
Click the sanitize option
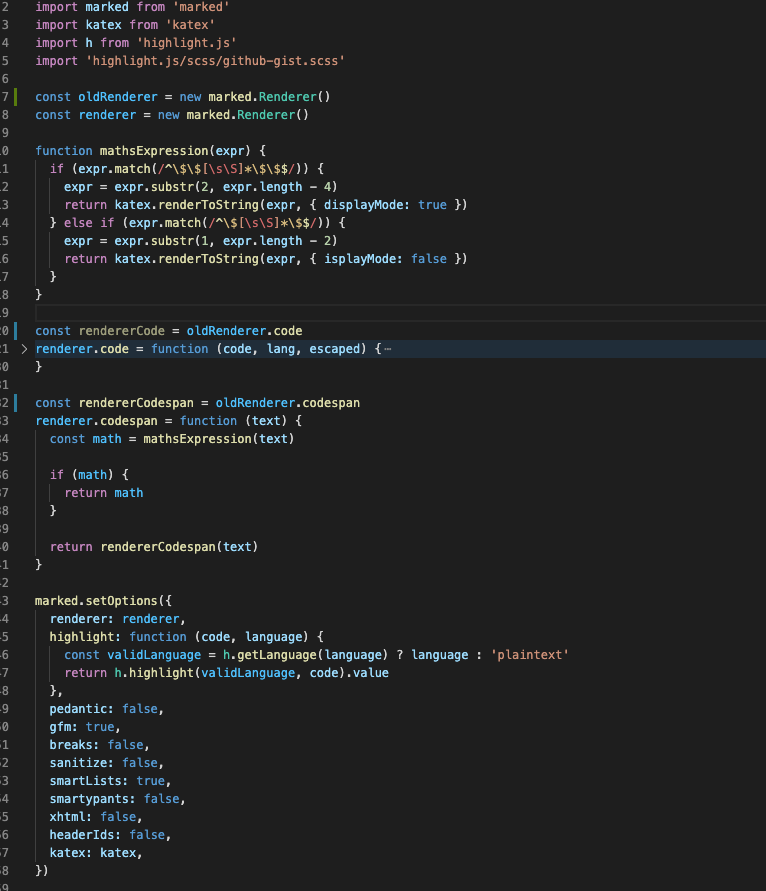tap(106, 763)
